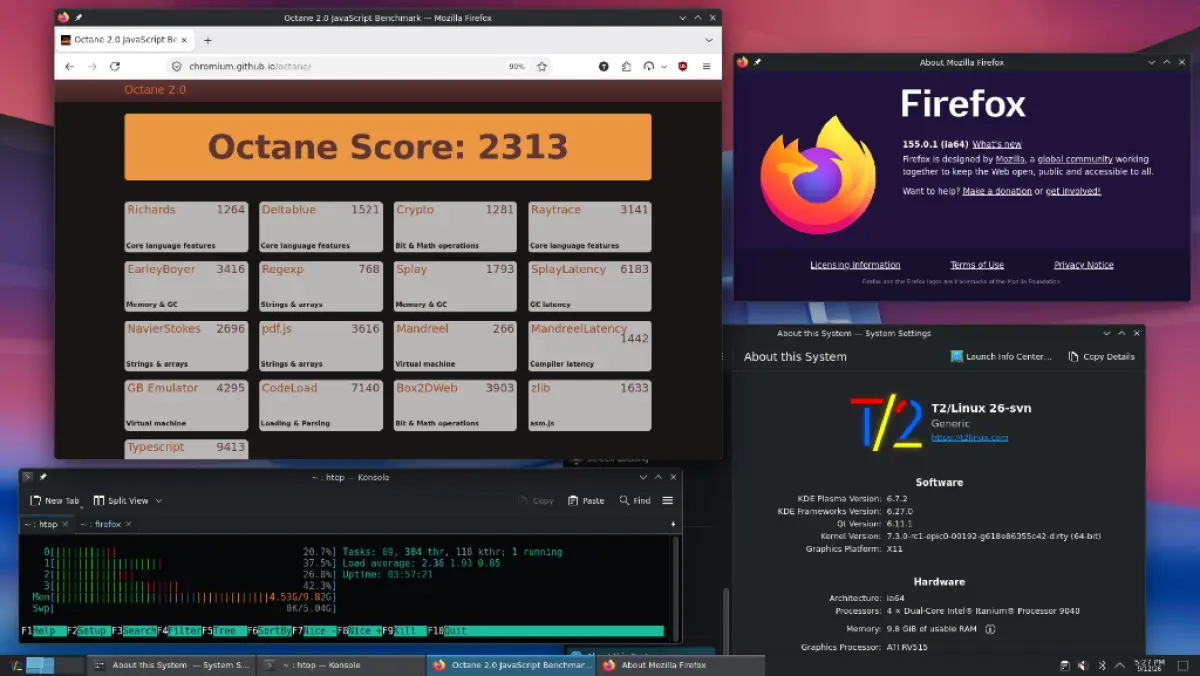Click the EarleyBoyer benchmark result
Screen dimensions: 1200x676
coord(186,286)
